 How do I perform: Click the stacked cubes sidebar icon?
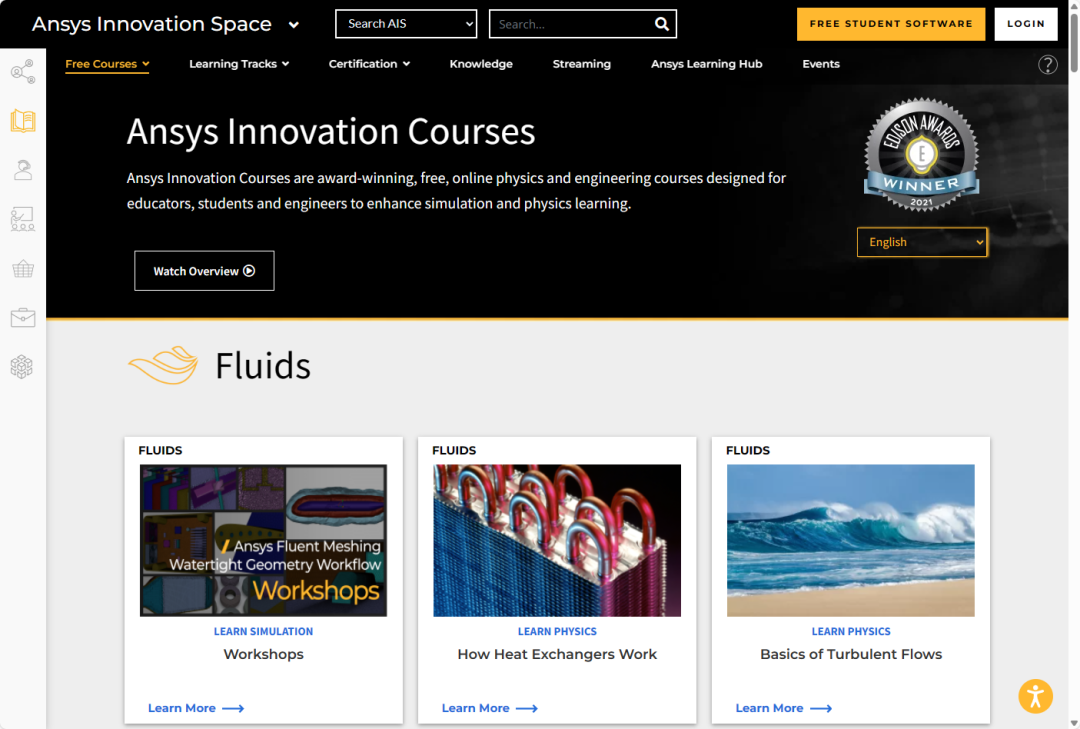point(22,367)
